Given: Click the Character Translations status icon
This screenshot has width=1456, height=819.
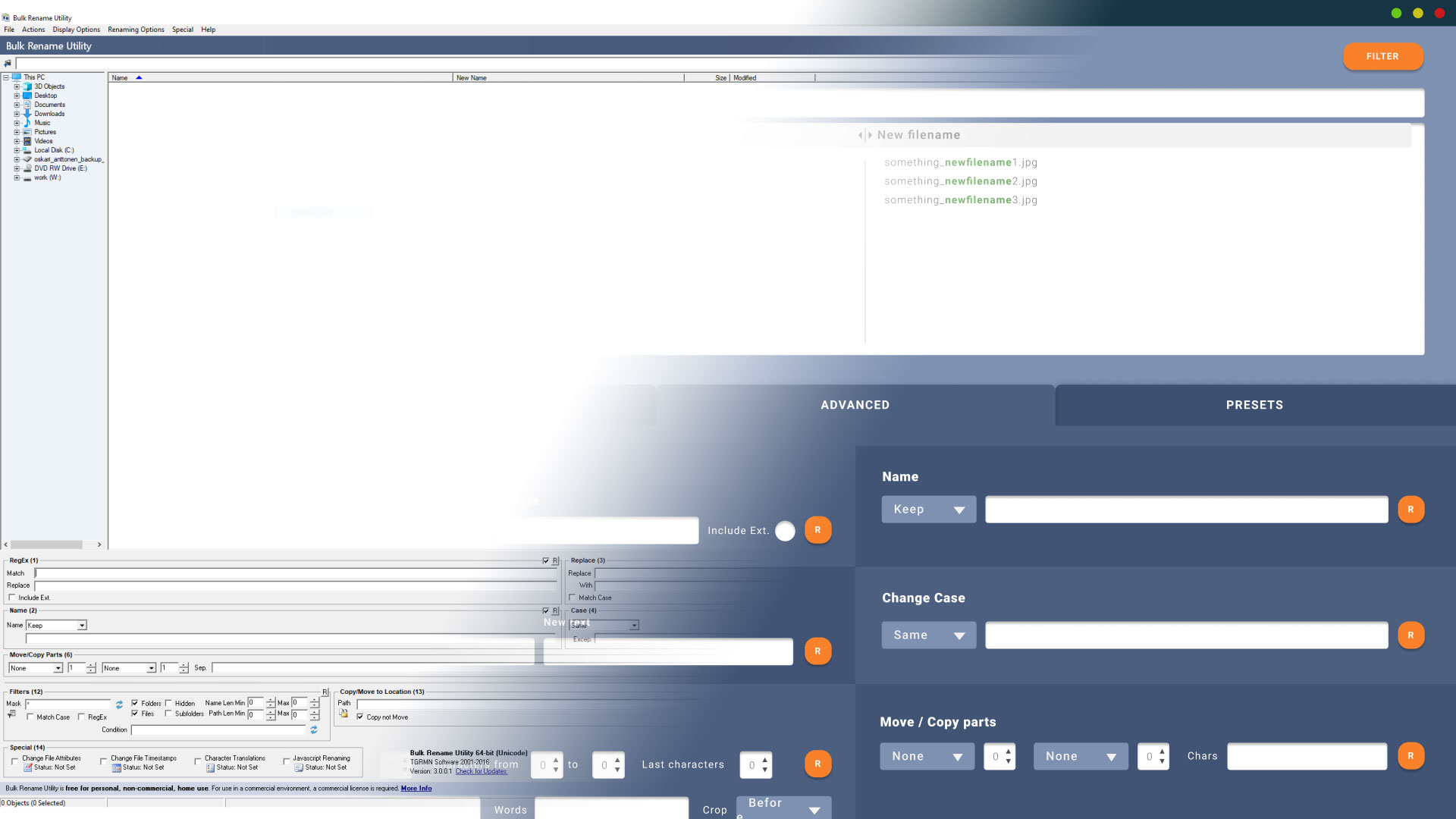Looking at the screenshot, I should point(210,767).
